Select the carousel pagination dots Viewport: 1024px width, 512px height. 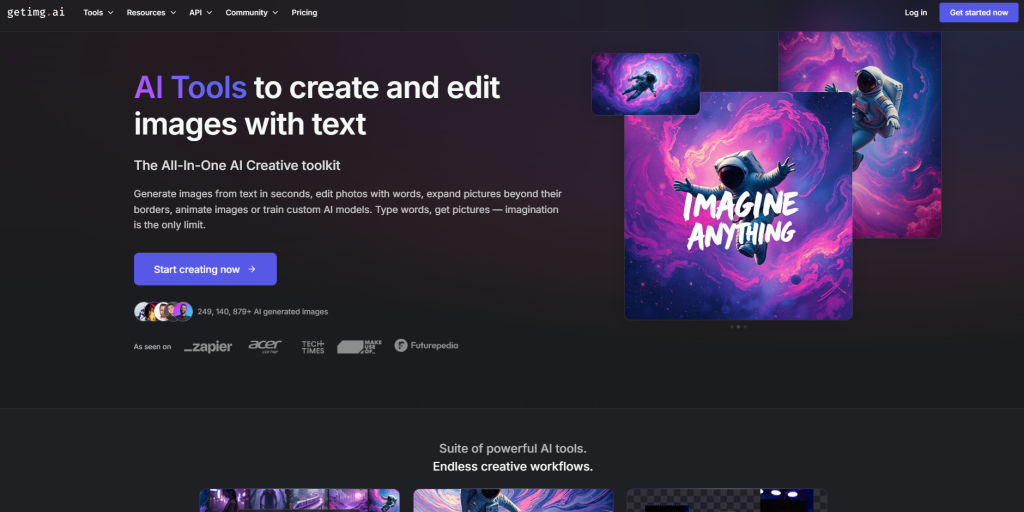coord(738,327)
